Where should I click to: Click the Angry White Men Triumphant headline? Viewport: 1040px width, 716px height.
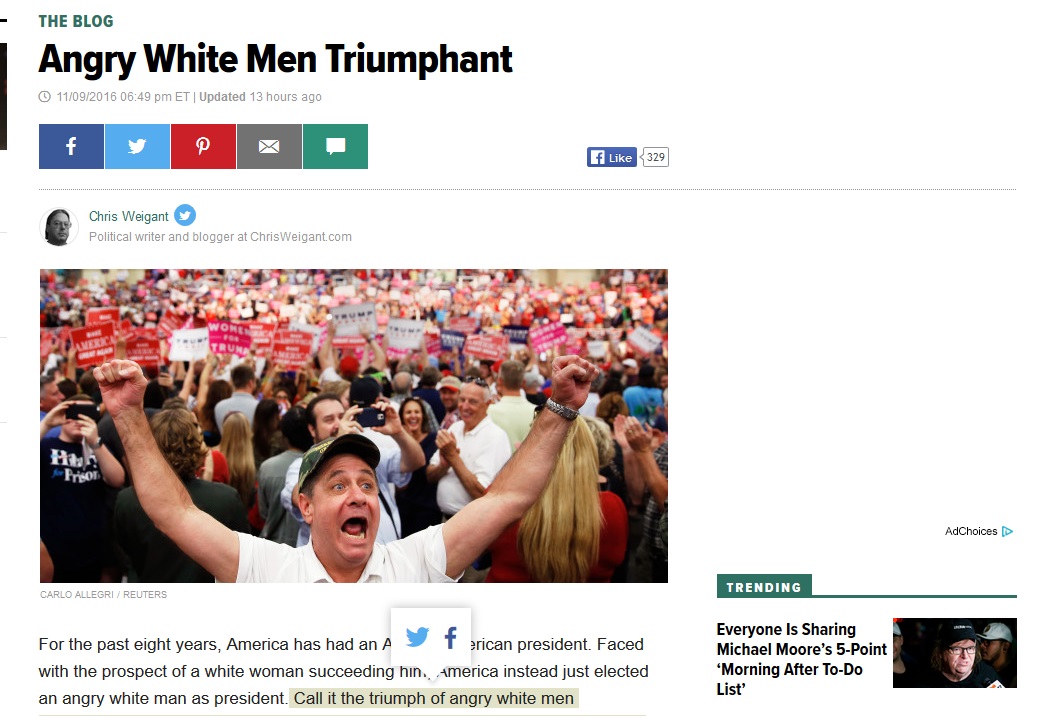[x=275, y=60]
